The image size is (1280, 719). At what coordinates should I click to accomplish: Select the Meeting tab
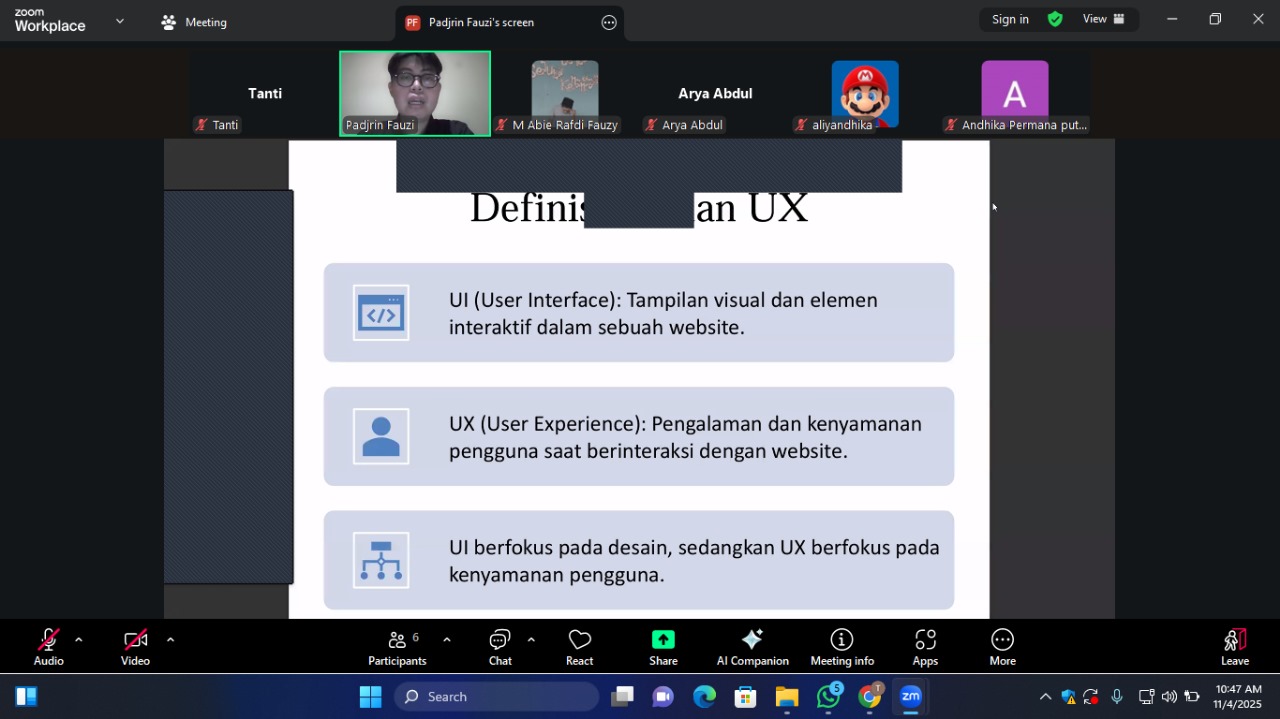coord(195,22)
